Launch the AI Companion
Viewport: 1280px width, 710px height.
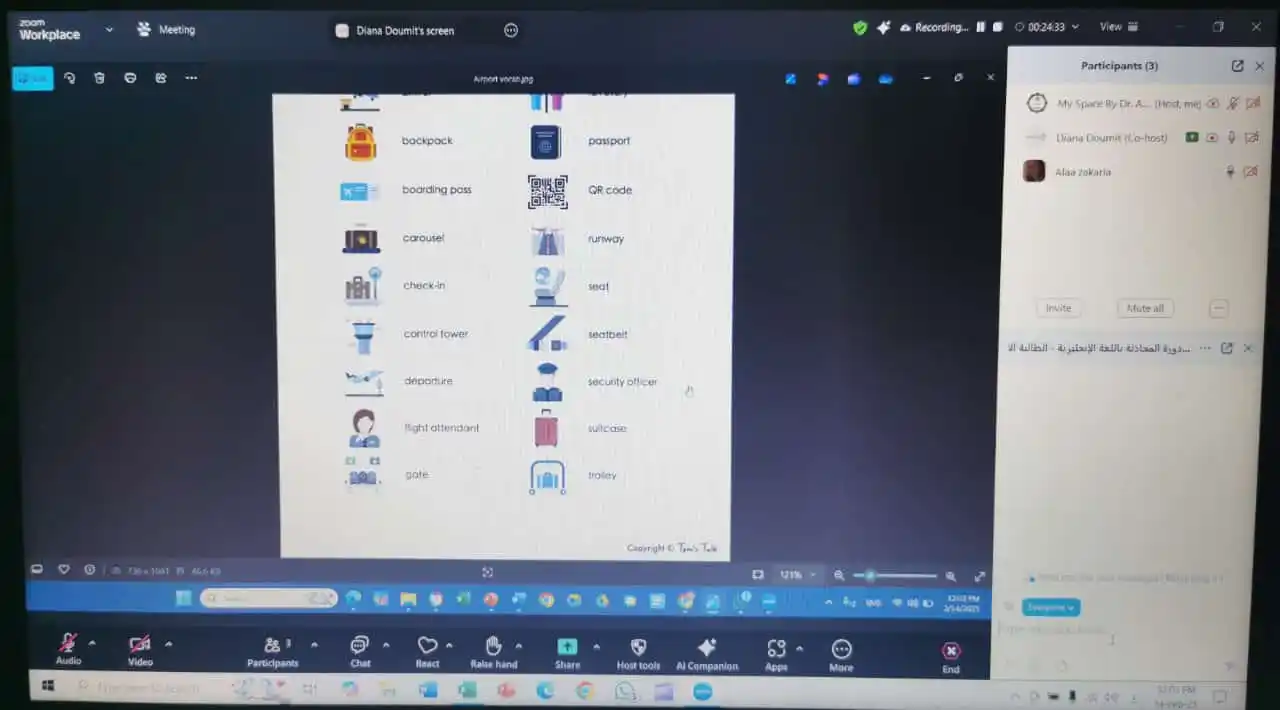[x=707, y=647]
